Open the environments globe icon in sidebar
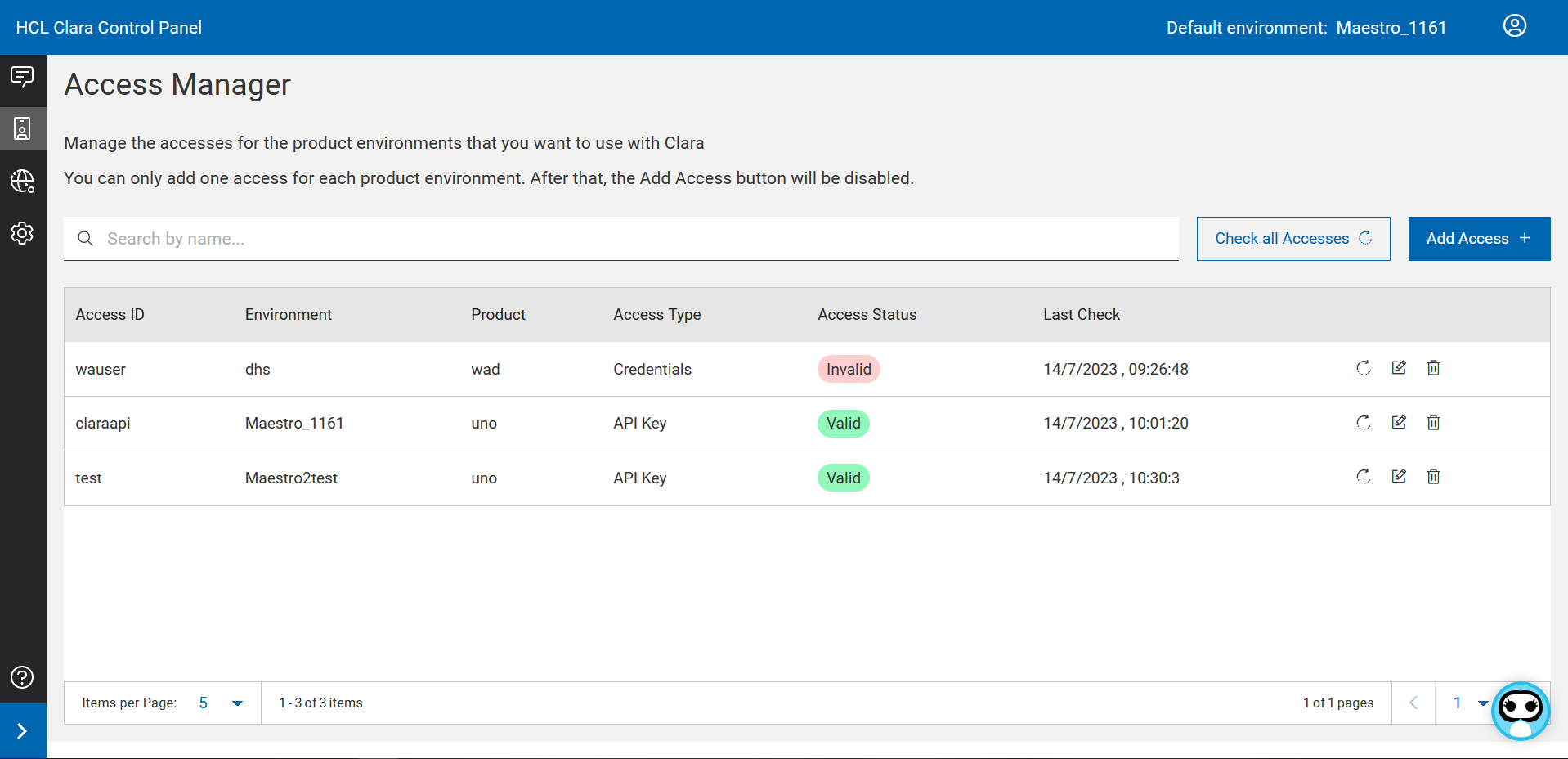 click(x=22, y=181)
